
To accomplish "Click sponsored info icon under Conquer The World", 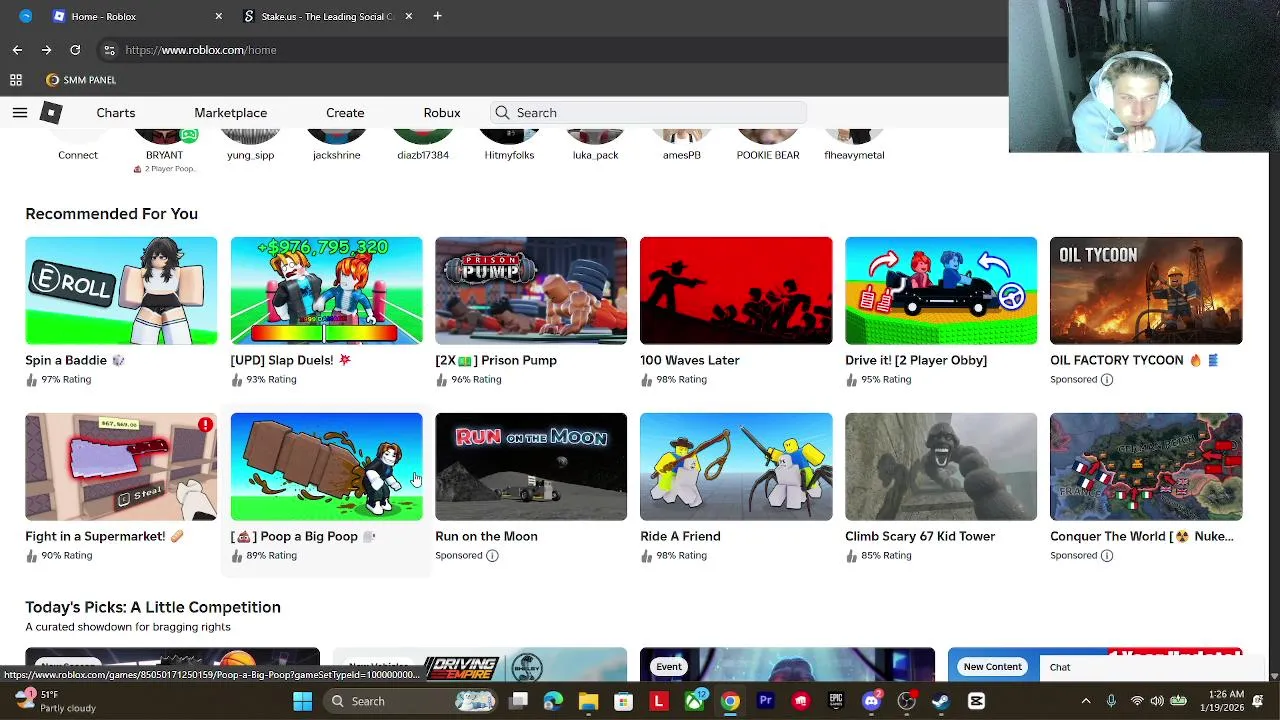I will [x=1107, y=556].
